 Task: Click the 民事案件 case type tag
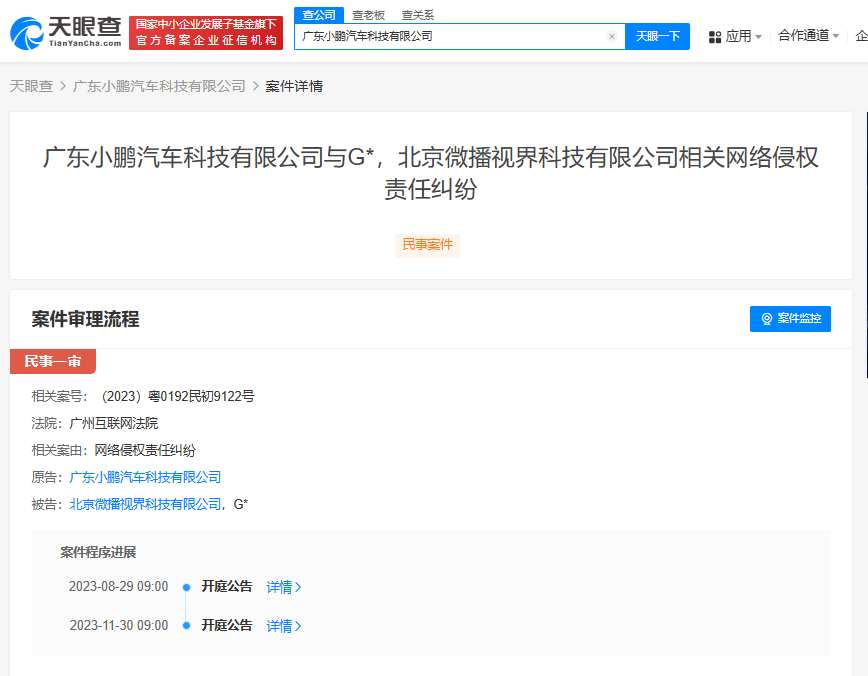pos(427,244)
